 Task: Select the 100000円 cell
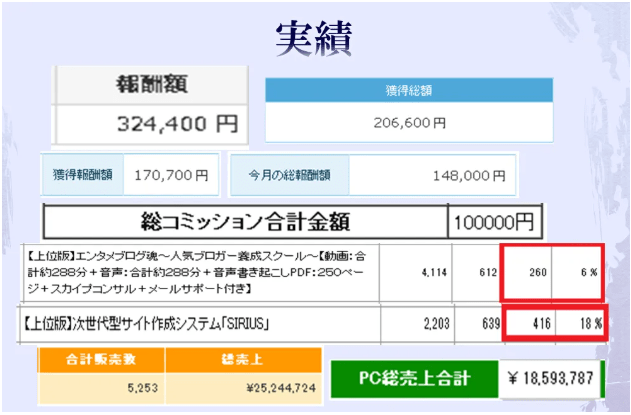(x=494, y=222)
